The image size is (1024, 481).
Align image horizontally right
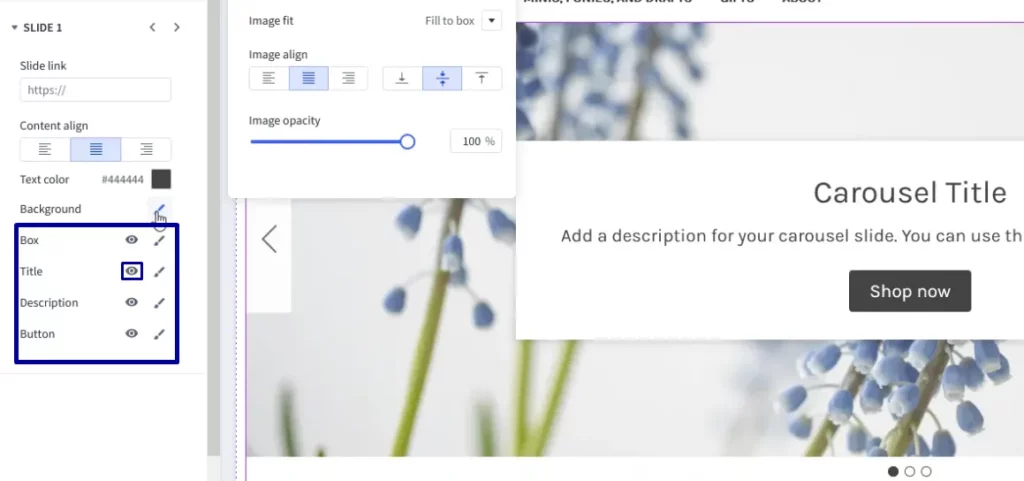pyautogui.click(x=348, y=78)
